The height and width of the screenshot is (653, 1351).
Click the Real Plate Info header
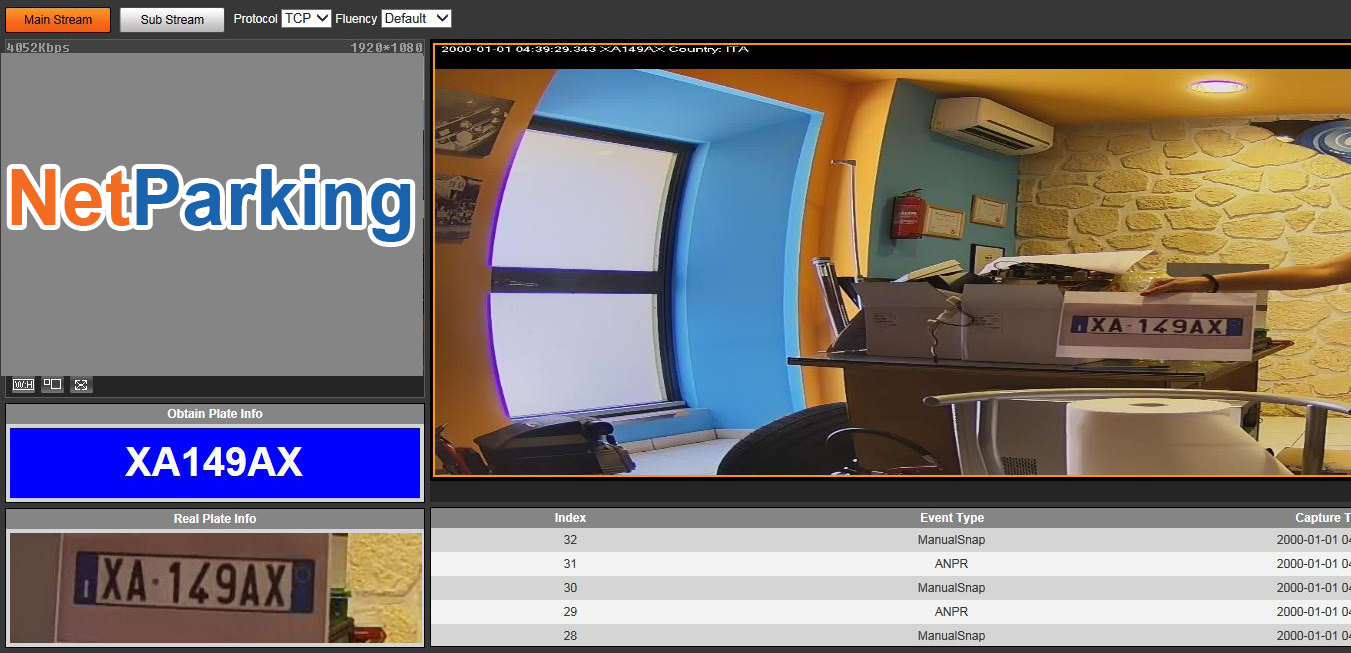(x=215, y=519)
